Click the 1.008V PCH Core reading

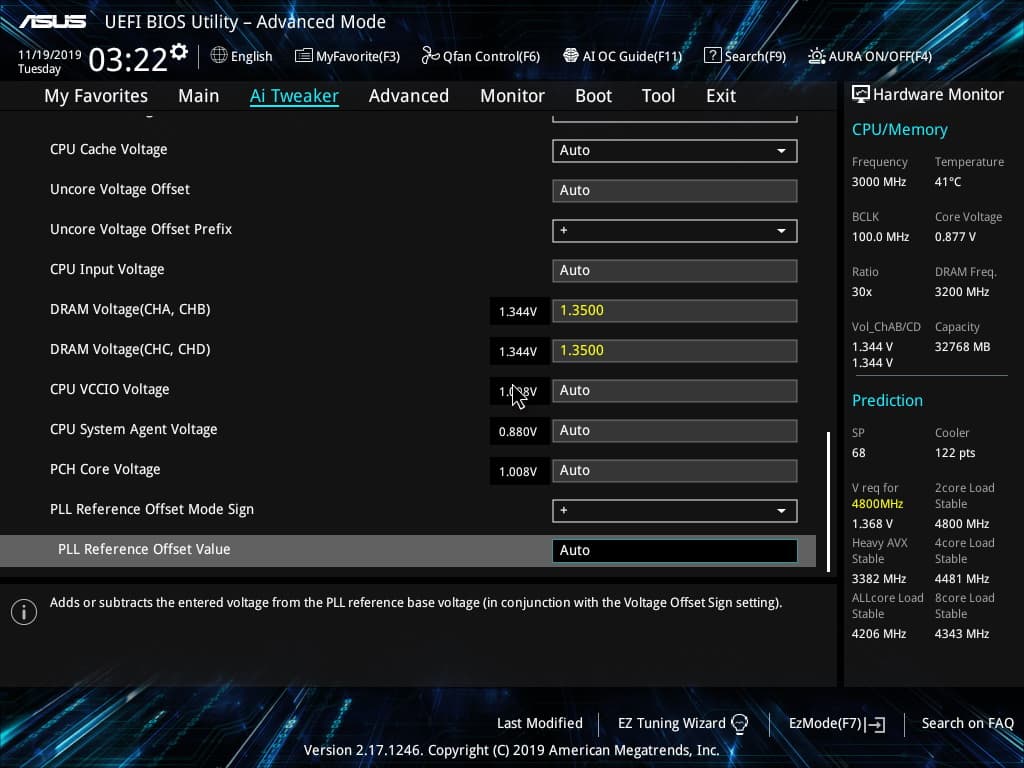click(x=518, y=472)
